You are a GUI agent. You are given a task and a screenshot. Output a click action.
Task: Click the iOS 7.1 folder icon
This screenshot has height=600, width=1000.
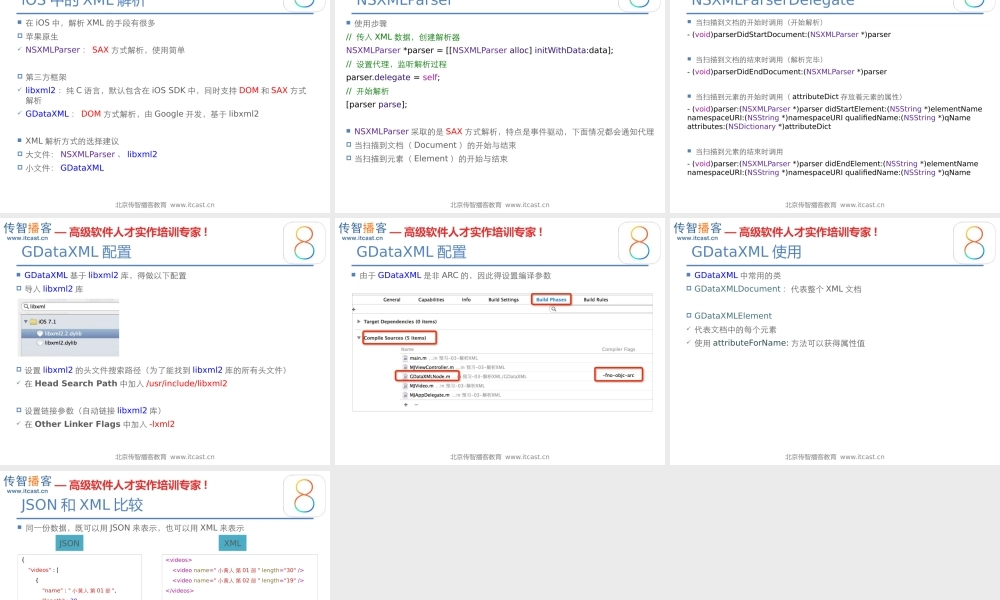click(34, 321)
